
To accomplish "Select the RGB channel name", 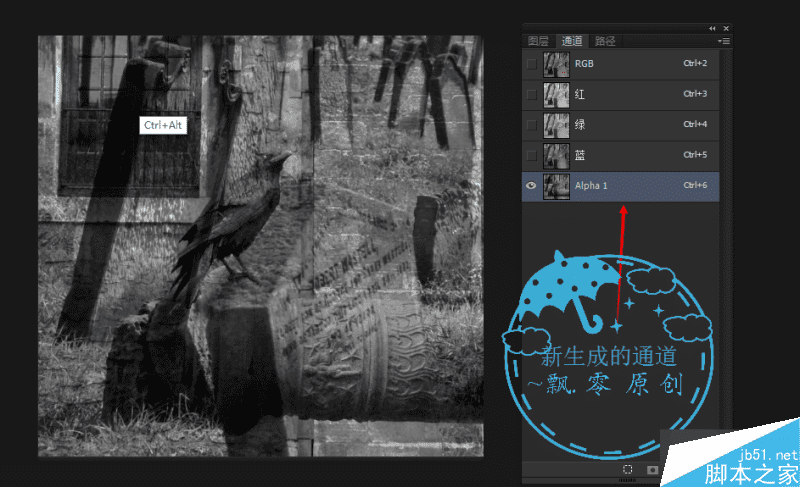I will click(584, 64).
